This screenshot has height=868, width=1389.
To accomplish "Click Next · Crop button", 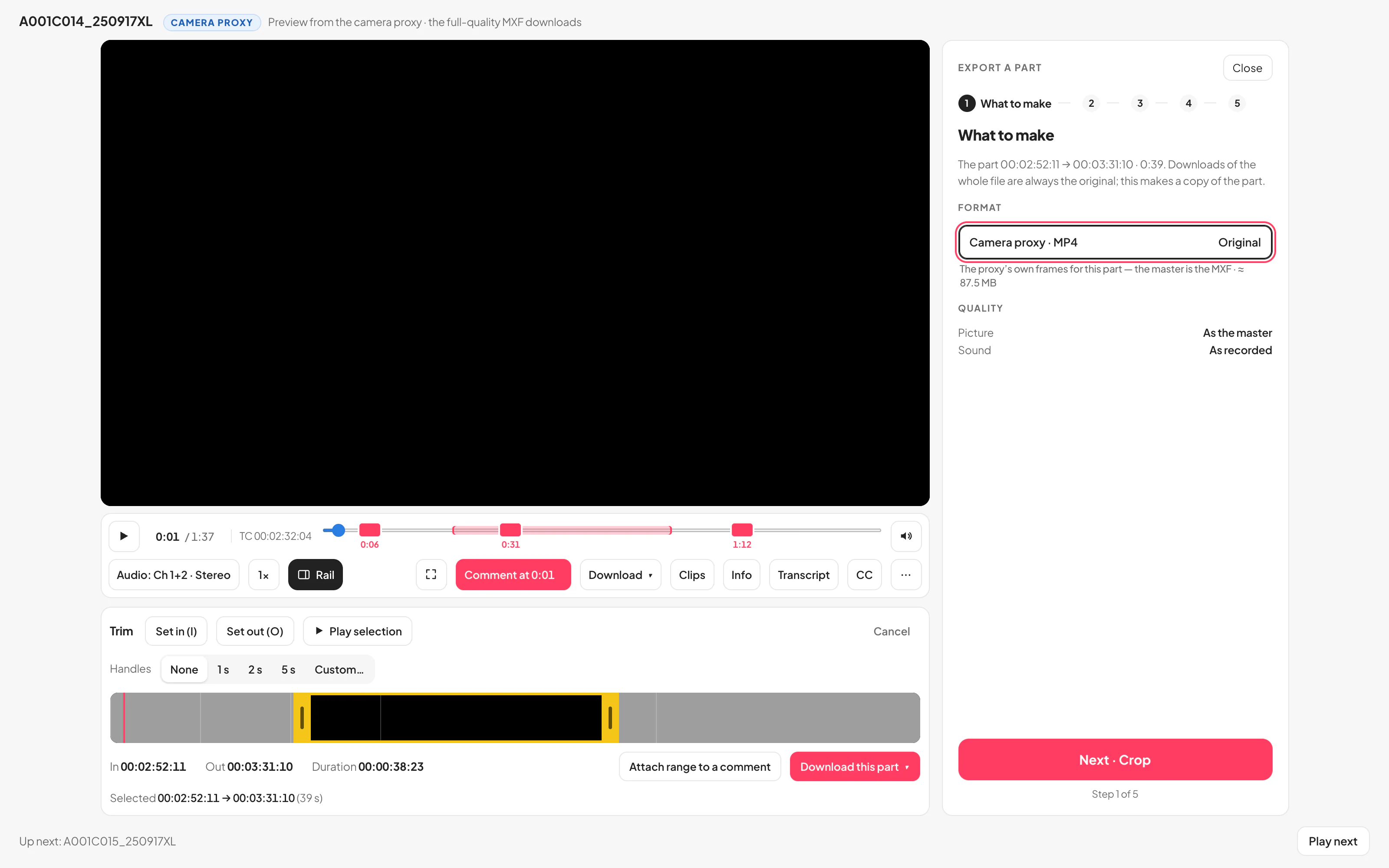I will click(1115, 759).
